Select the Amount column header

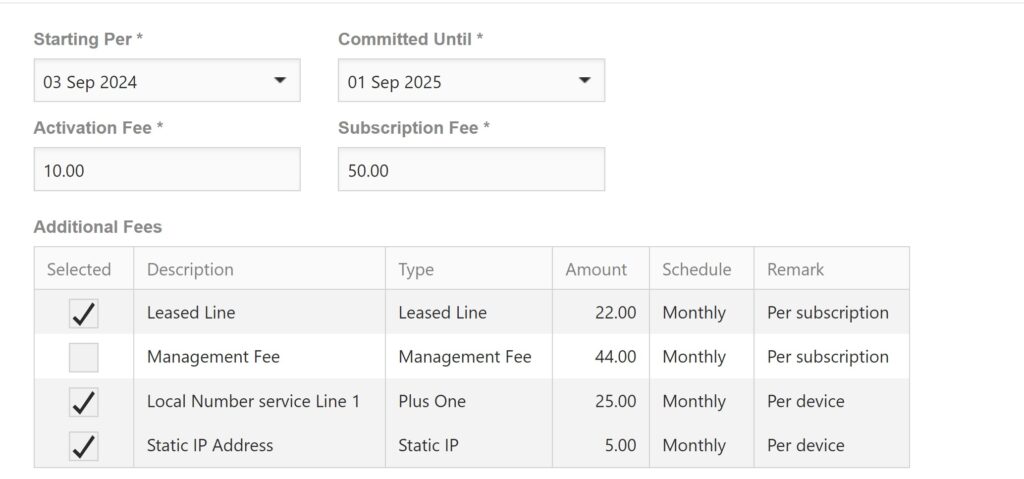pos(596,269)
